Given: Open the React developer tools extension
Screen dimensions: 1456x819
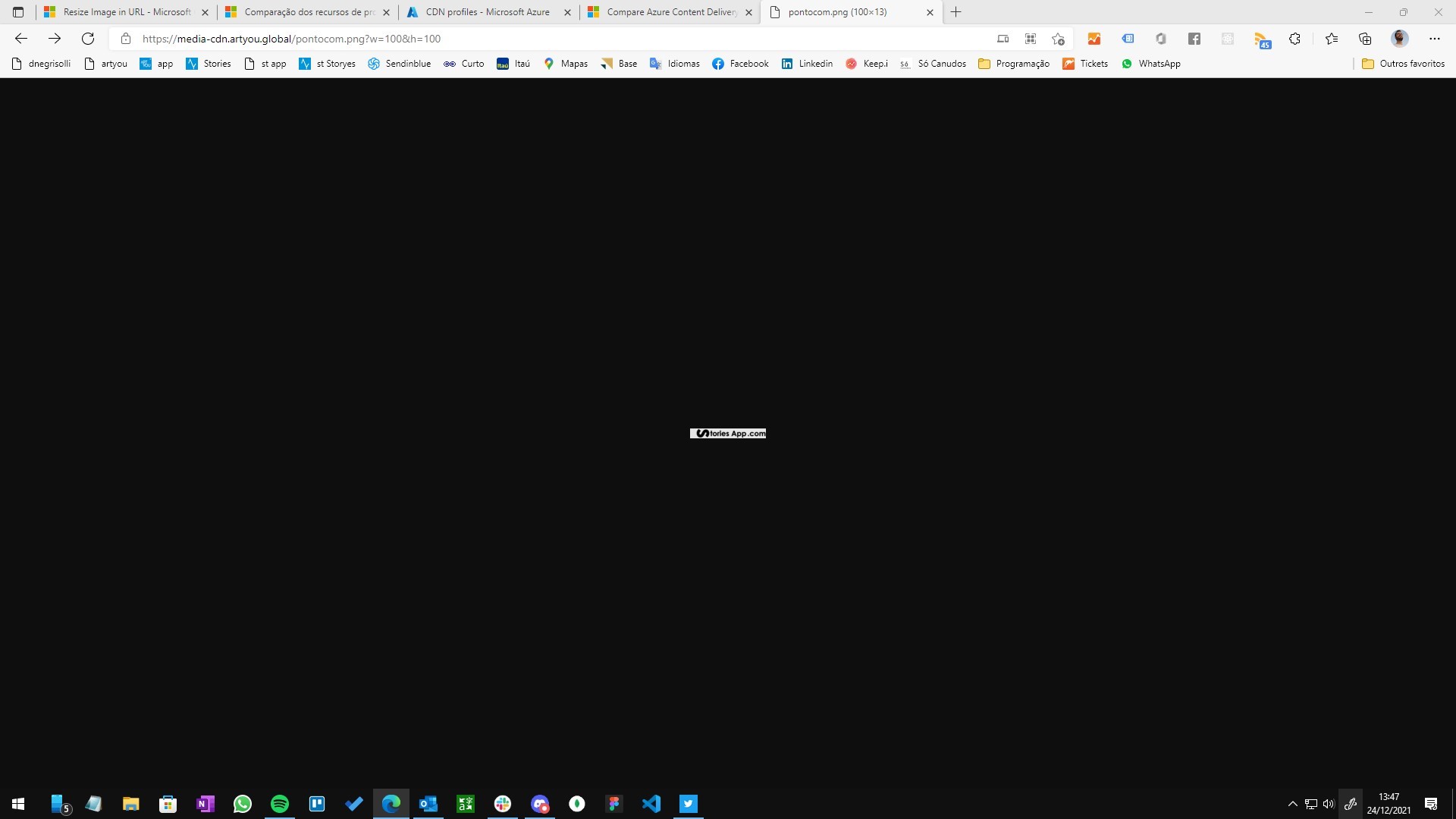Looking at the screenshot, I should [1228, 39].
